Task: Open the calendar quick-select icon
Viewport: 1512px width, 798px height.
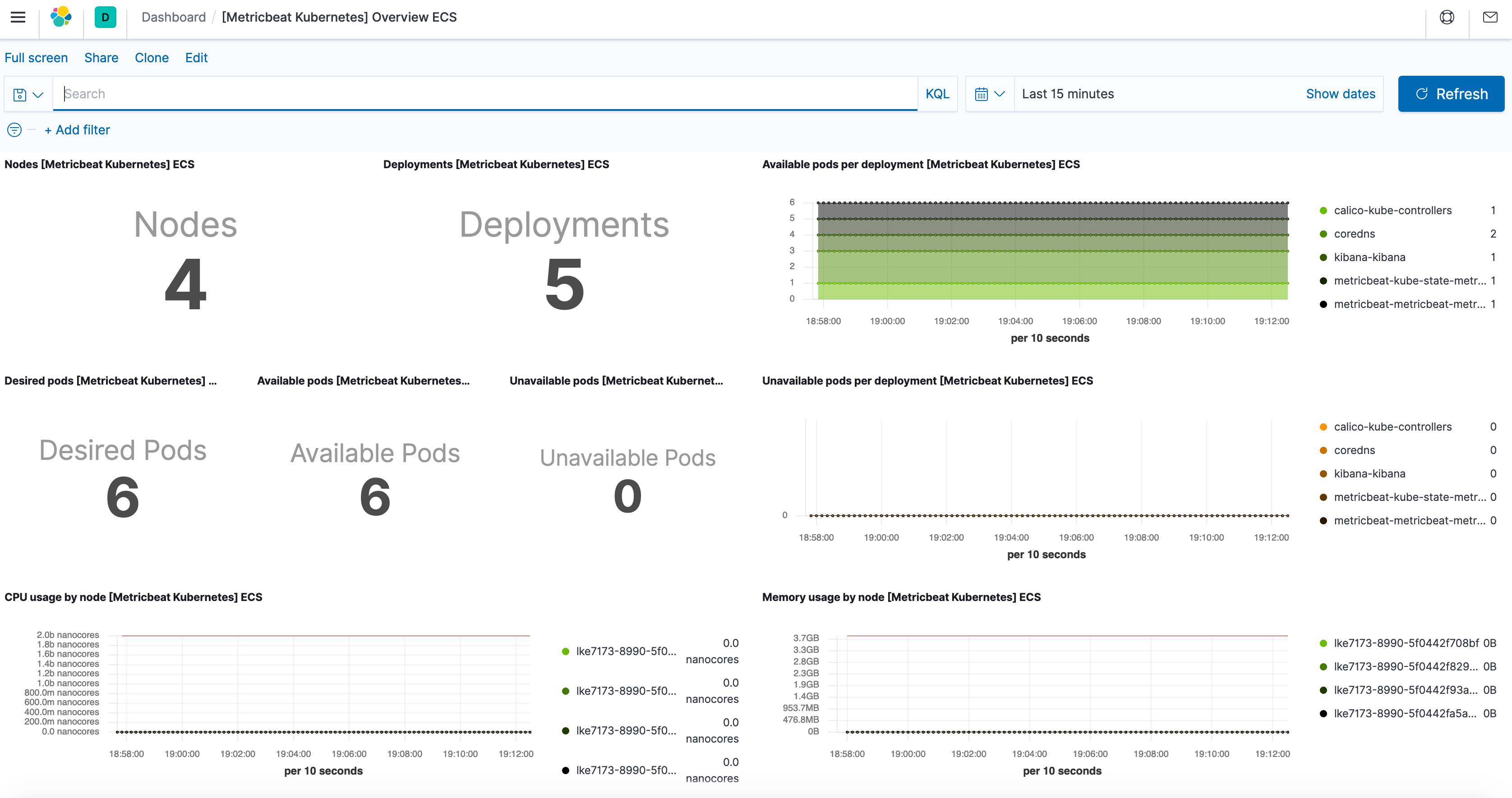Action: click(982, 93)
